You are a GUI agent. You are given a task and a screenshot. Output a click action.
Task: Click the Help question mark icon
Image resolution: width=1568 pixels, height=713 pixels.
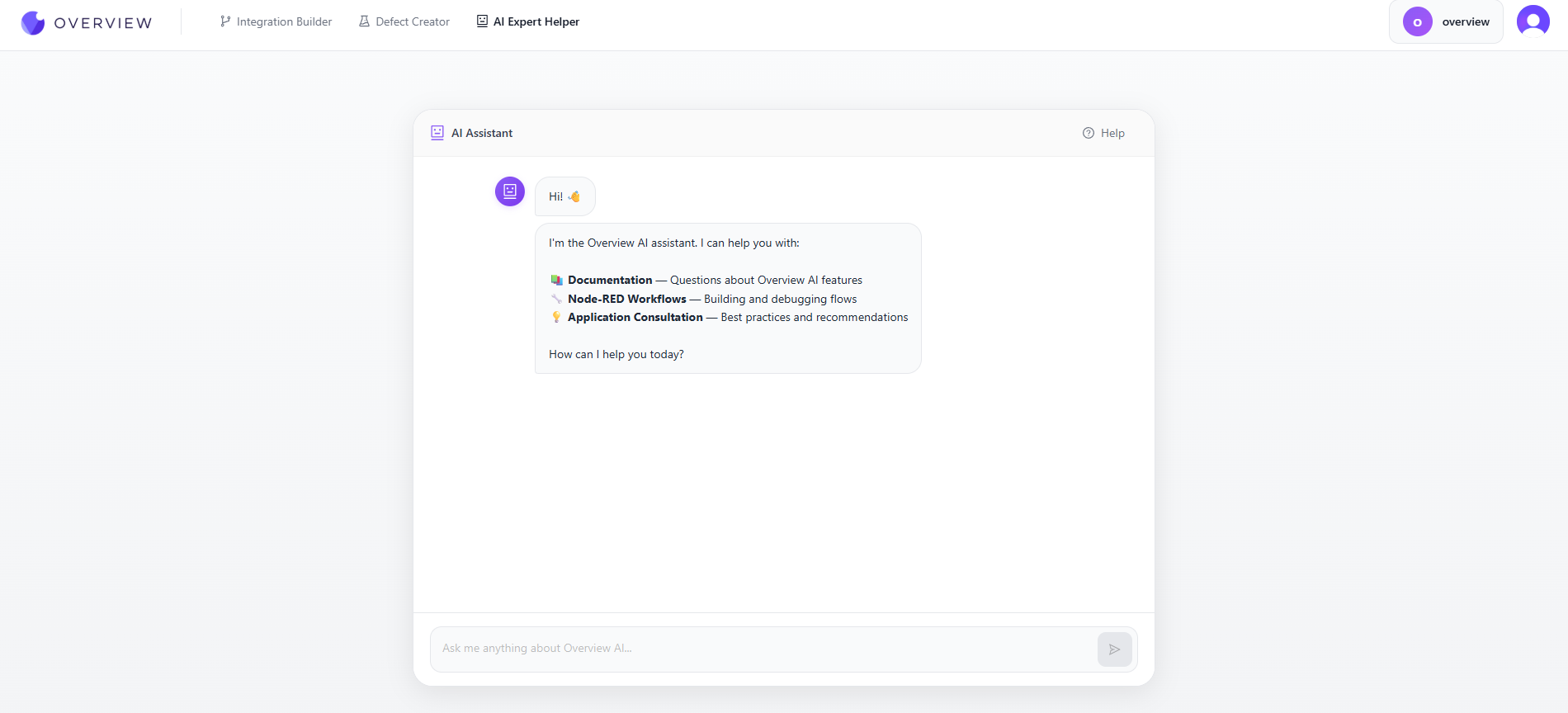tap(1089, 133)
